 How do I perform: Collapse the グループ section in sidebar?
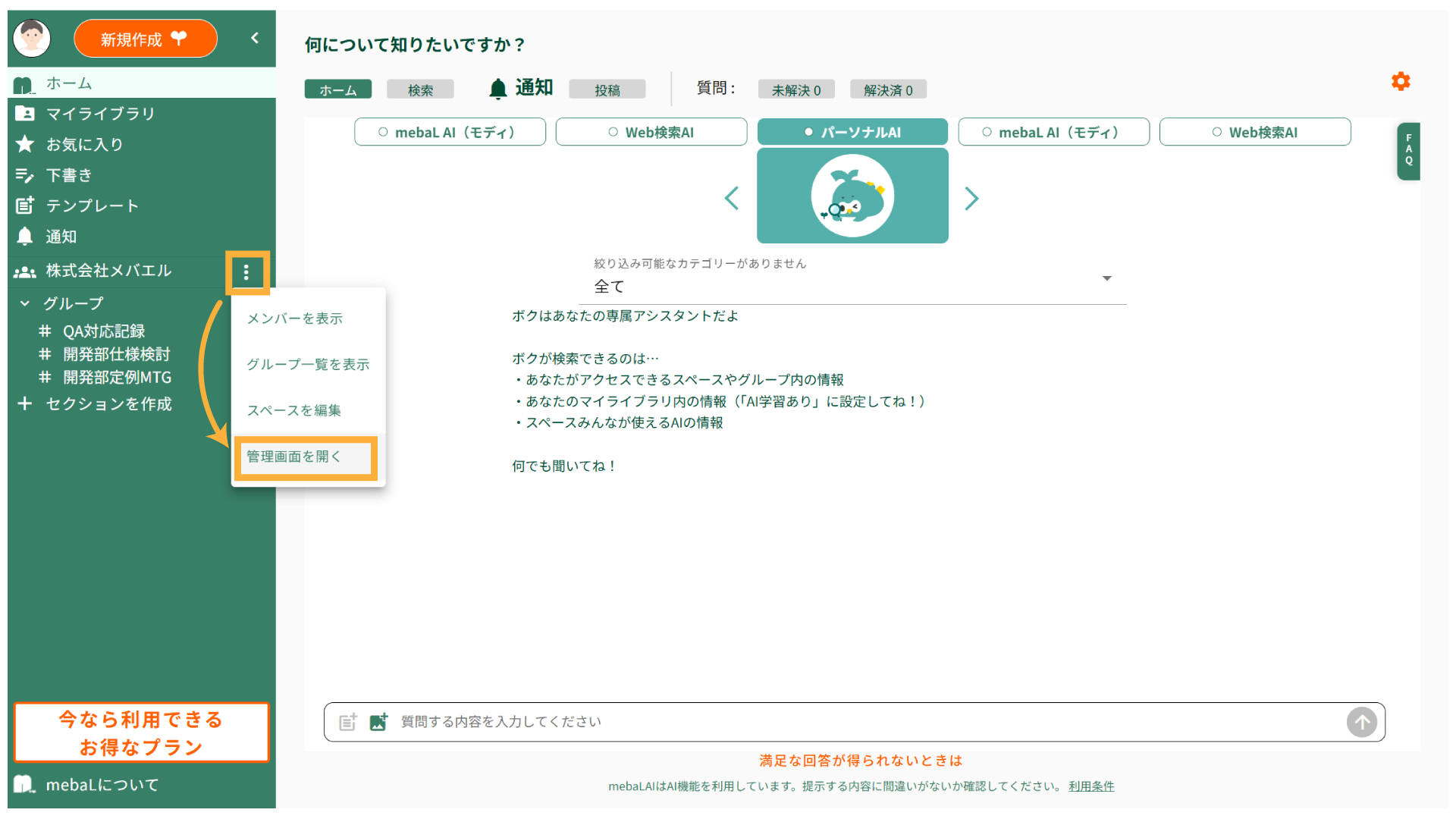tap(25, 303)
